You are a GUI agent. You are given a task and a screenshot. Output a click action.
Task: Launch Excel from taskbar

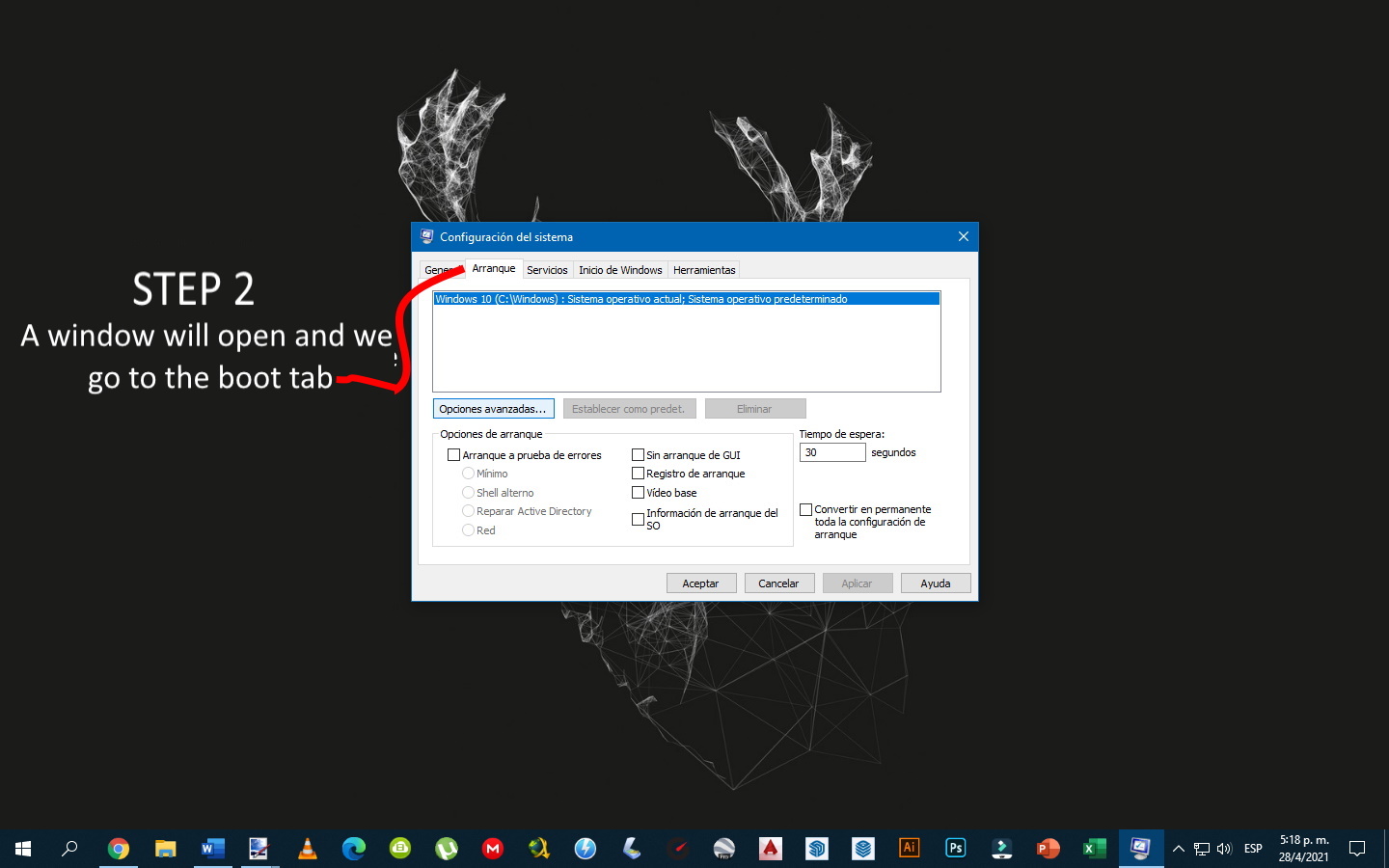1094,849
